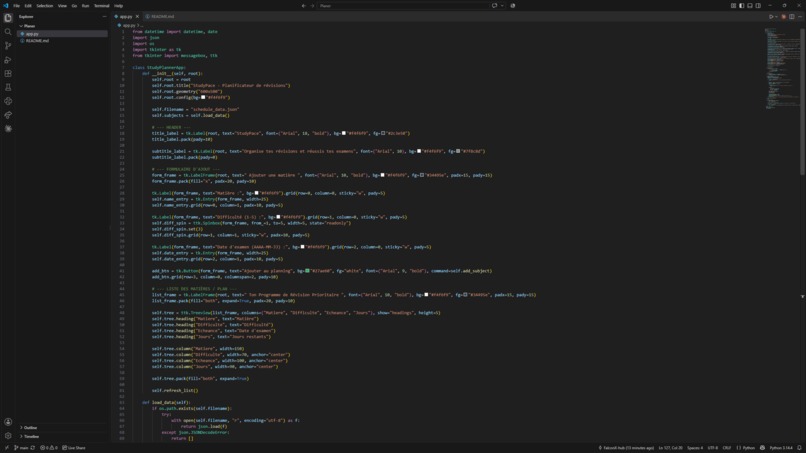
Task: Open the Search view in activity bar
Action: coord(8,32)
